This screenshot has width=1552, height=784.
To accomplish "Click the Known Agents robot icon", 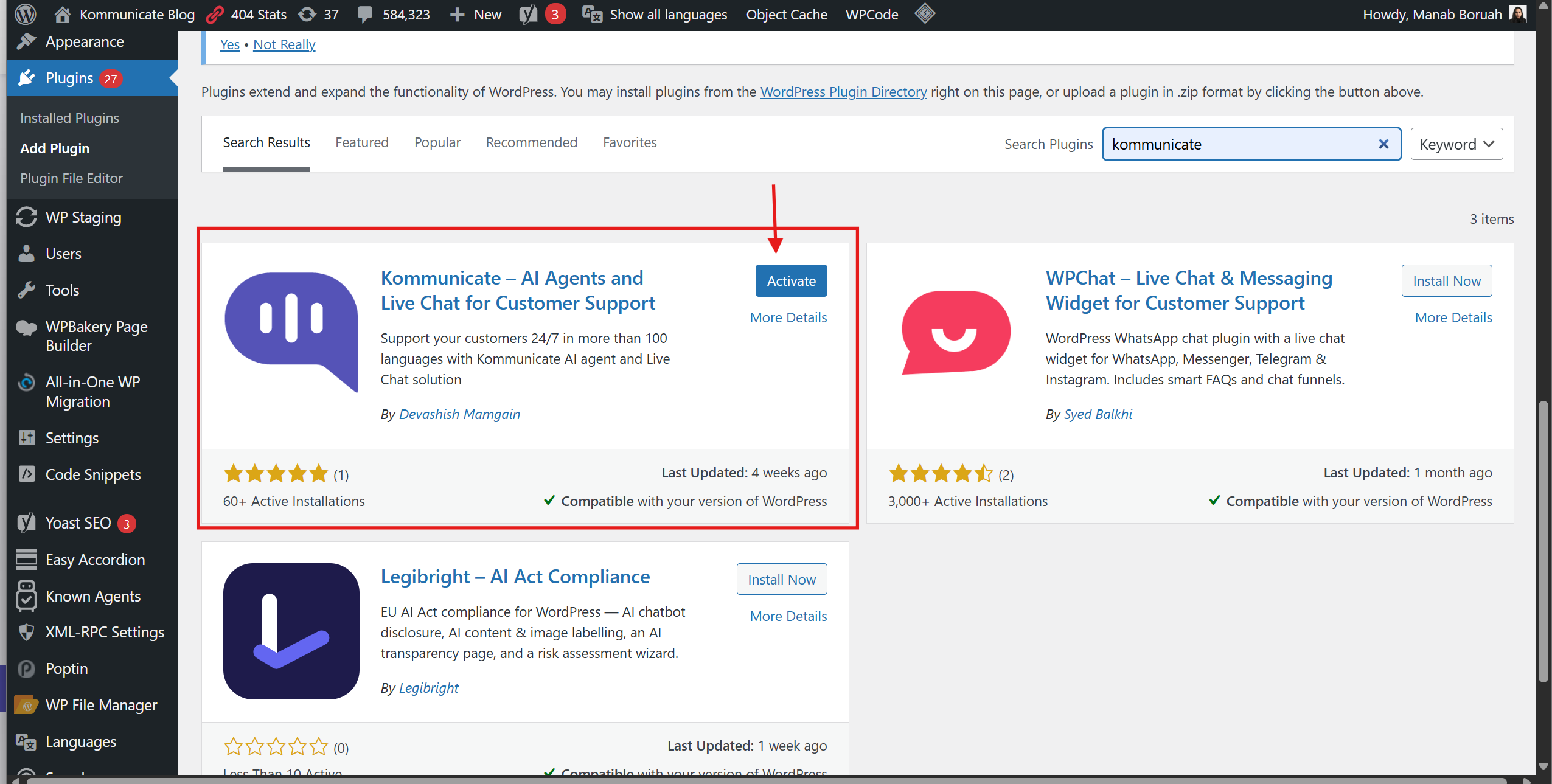I will pyautogui.click(x=26, y=596).
